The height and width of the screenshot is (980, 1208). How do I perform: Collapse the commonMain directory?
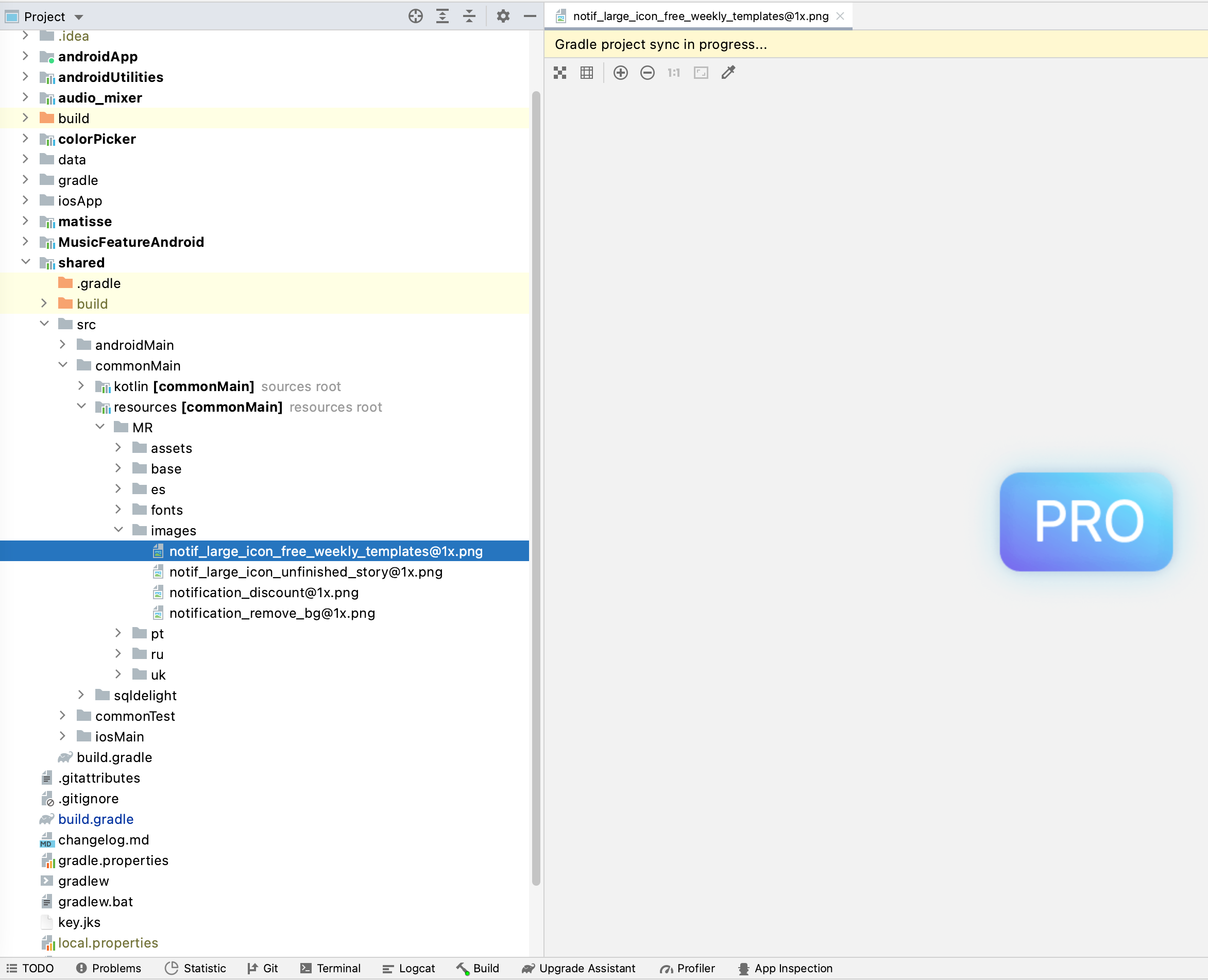pyautogui.click(x=63, y=365)
